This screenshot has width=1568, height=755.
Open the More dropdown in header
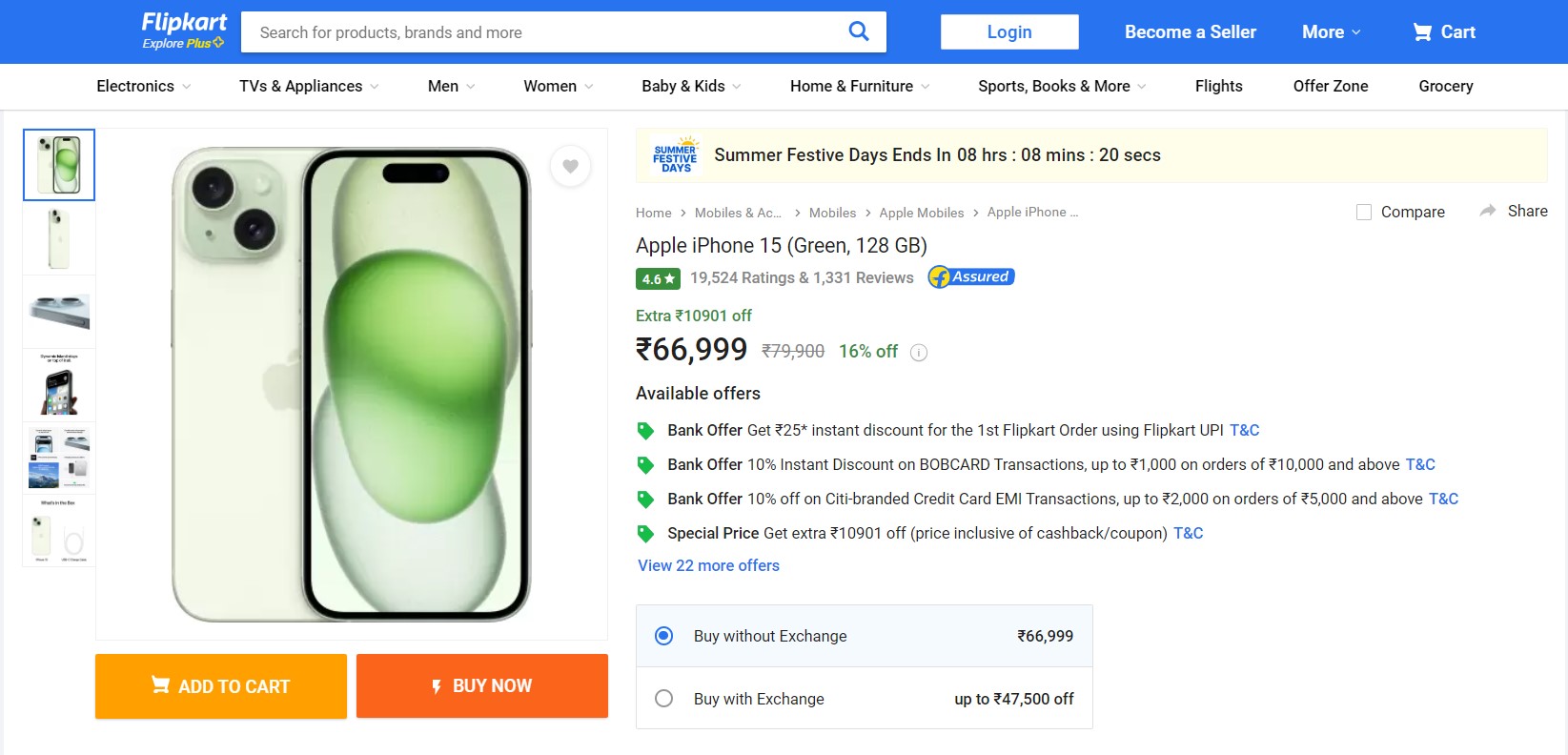(1331, 32)
